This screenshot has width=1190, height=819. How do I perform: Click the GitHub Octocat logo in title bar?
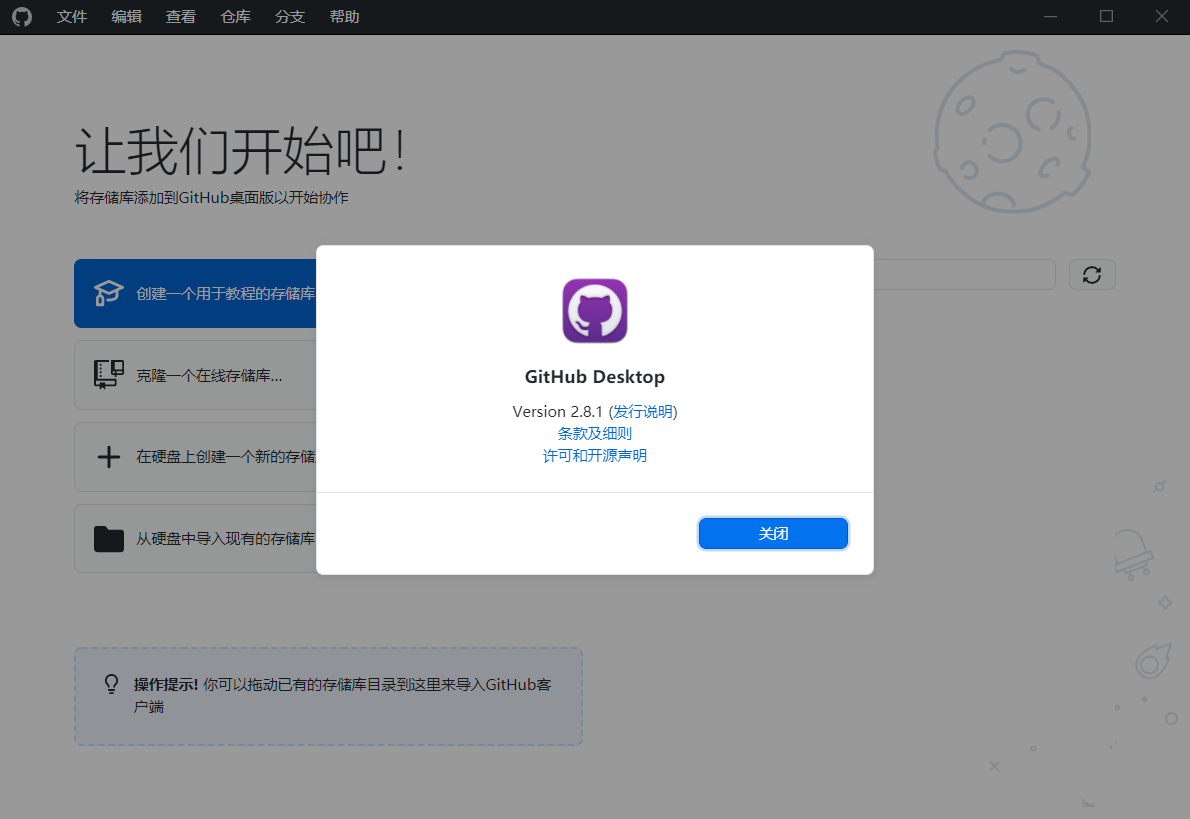[22, 17]
